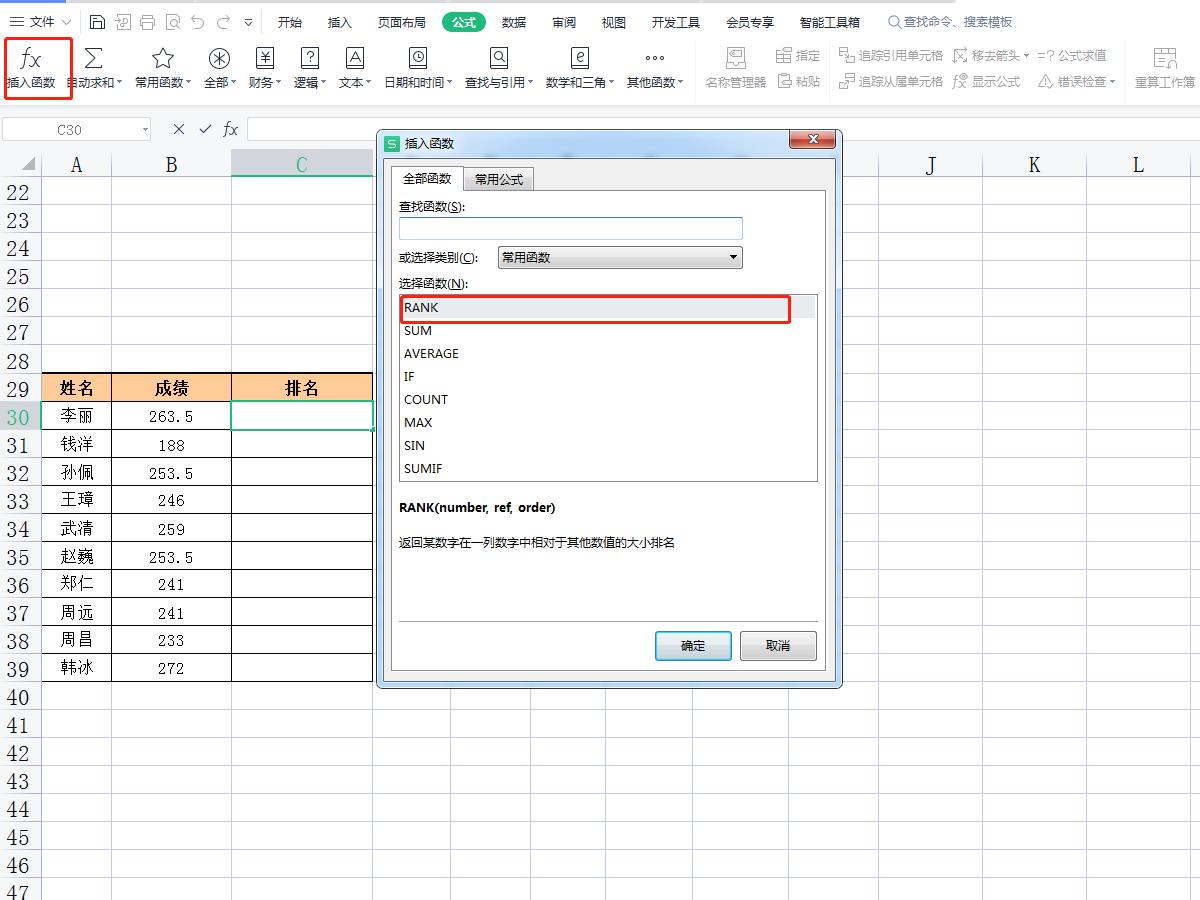Viewport: 1200px width, 900px height.
Task: Expand the cell name box dropdown arrow
Action: click(145, 130)
